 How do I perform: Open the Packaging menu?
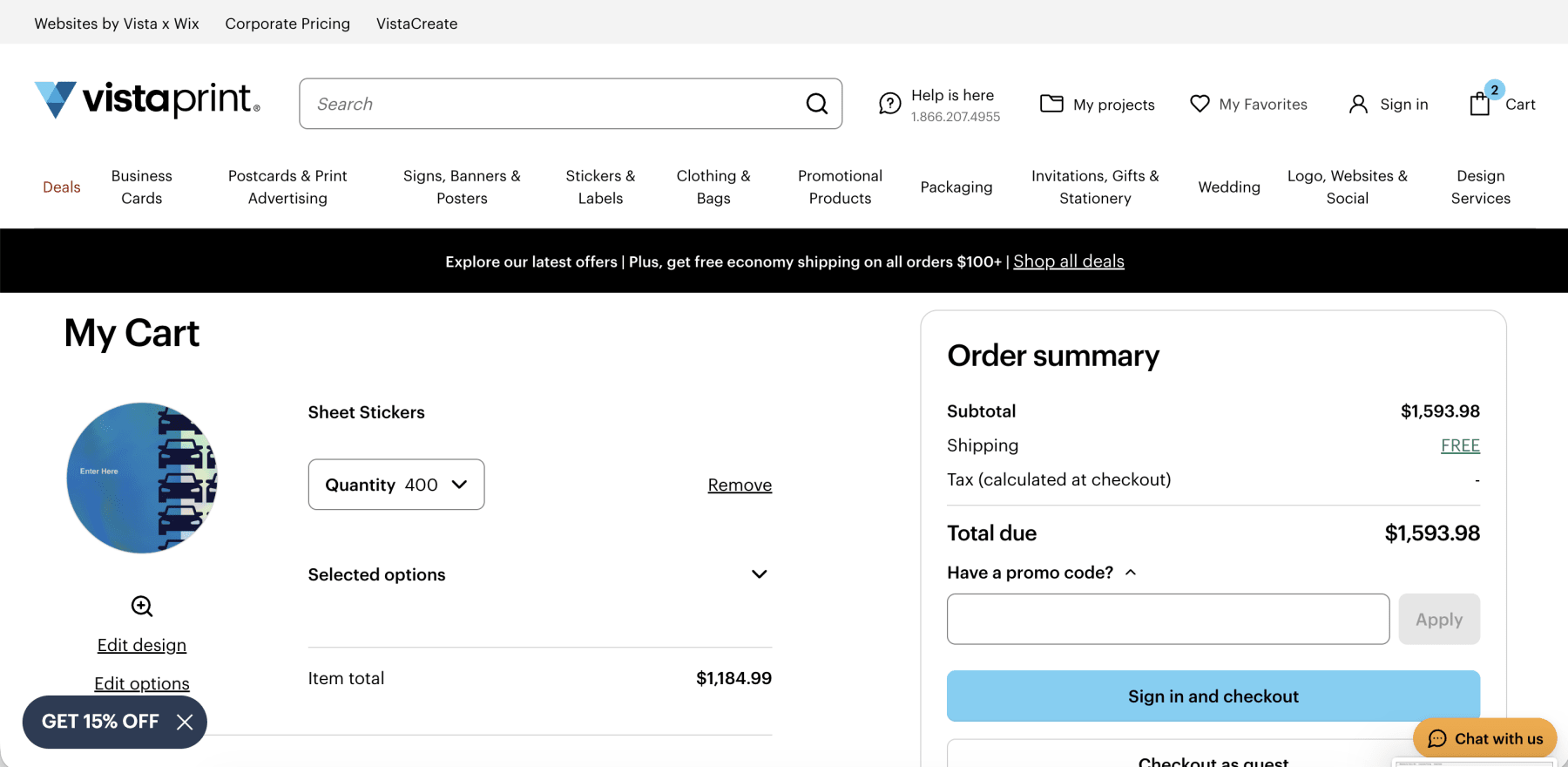click(956, 187)
